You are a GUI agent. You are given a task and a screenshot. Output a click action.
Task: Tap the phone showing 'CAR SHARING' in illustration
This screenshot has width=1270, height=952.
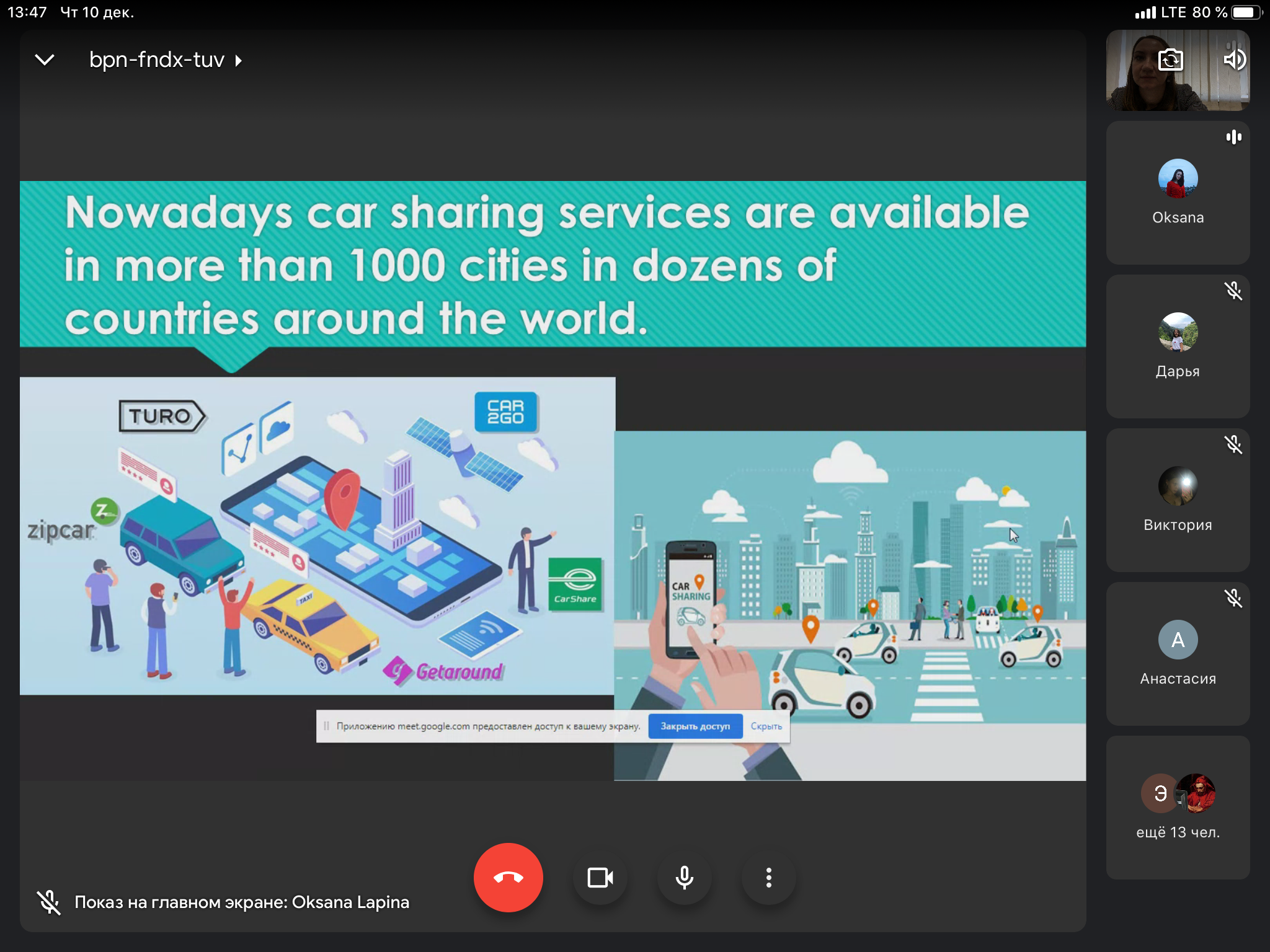[x=691, y=600]
